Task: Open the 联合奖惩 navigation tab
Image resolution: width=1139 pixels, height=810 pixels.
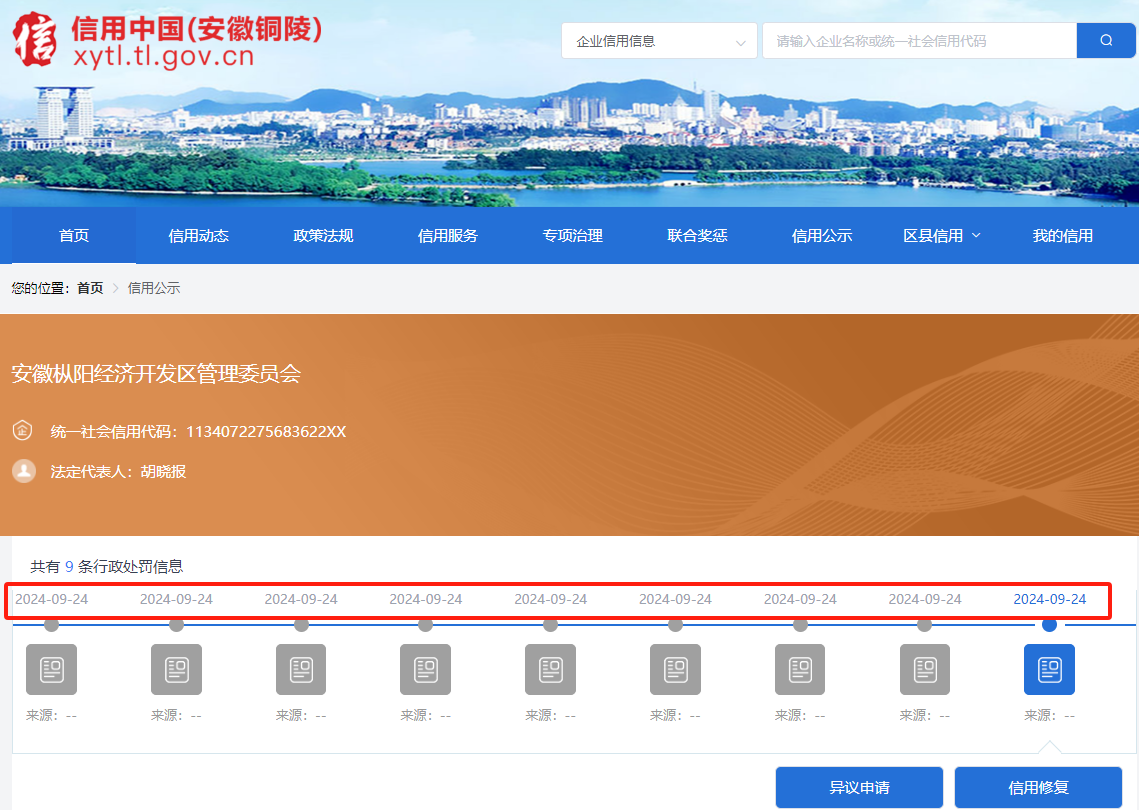Action: [x=697, y=236]
